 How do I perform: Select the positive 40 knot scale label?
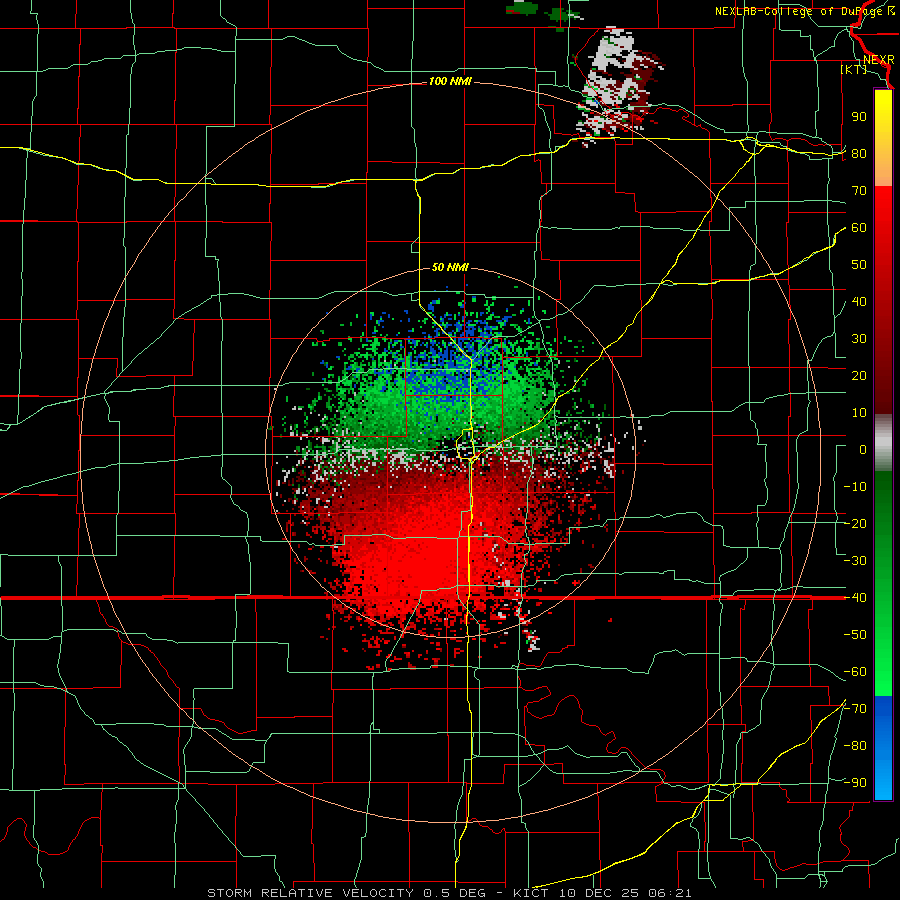tap(859, 302)
